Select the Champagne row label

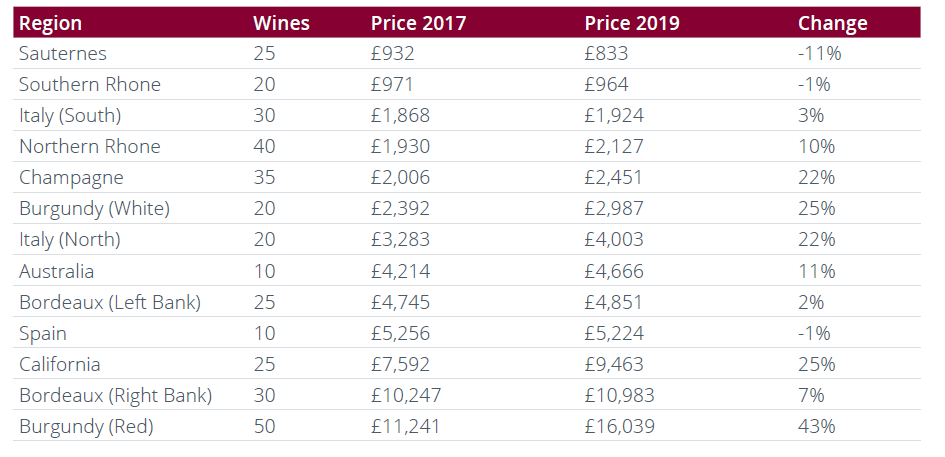pyautogui.click(x=71, y=178)
